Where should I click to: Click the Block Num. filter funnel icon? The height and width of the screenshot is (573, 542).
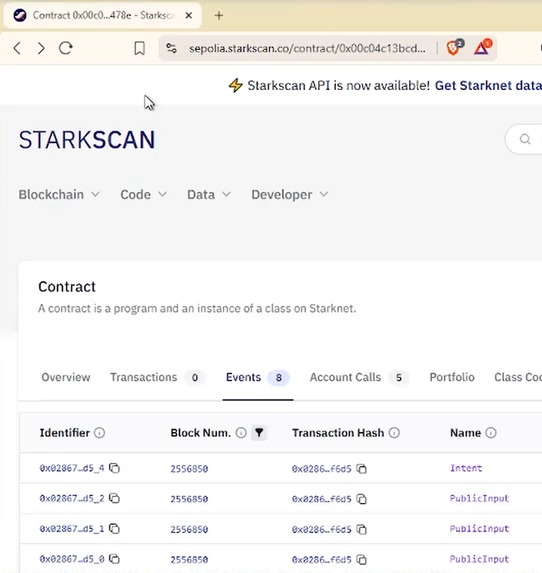(259, 433)
